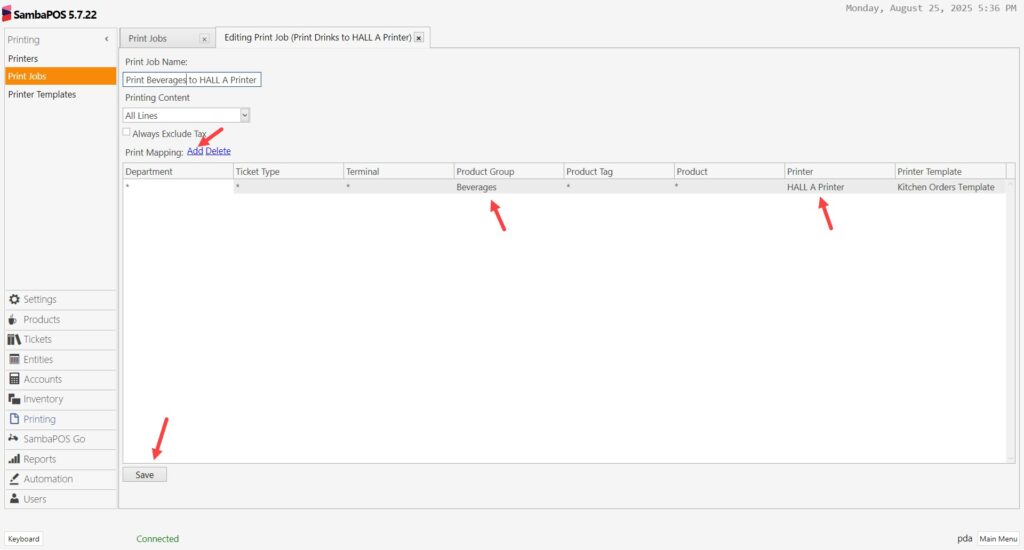Click Delete print mapping link
Viewport: 1024px width, 550px height.
tap(218, 151)
